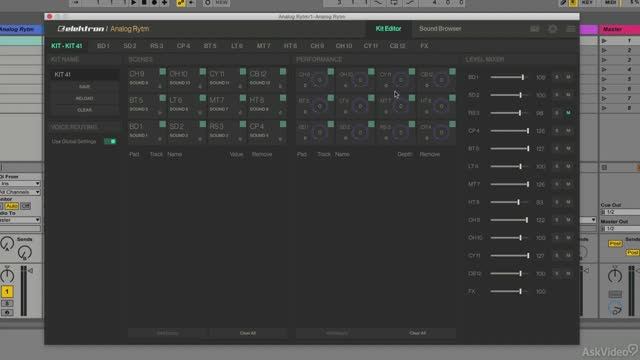Select the CP 4 scene pad
This screenshot has width=640, height=360.
click(x=267, y=131)
